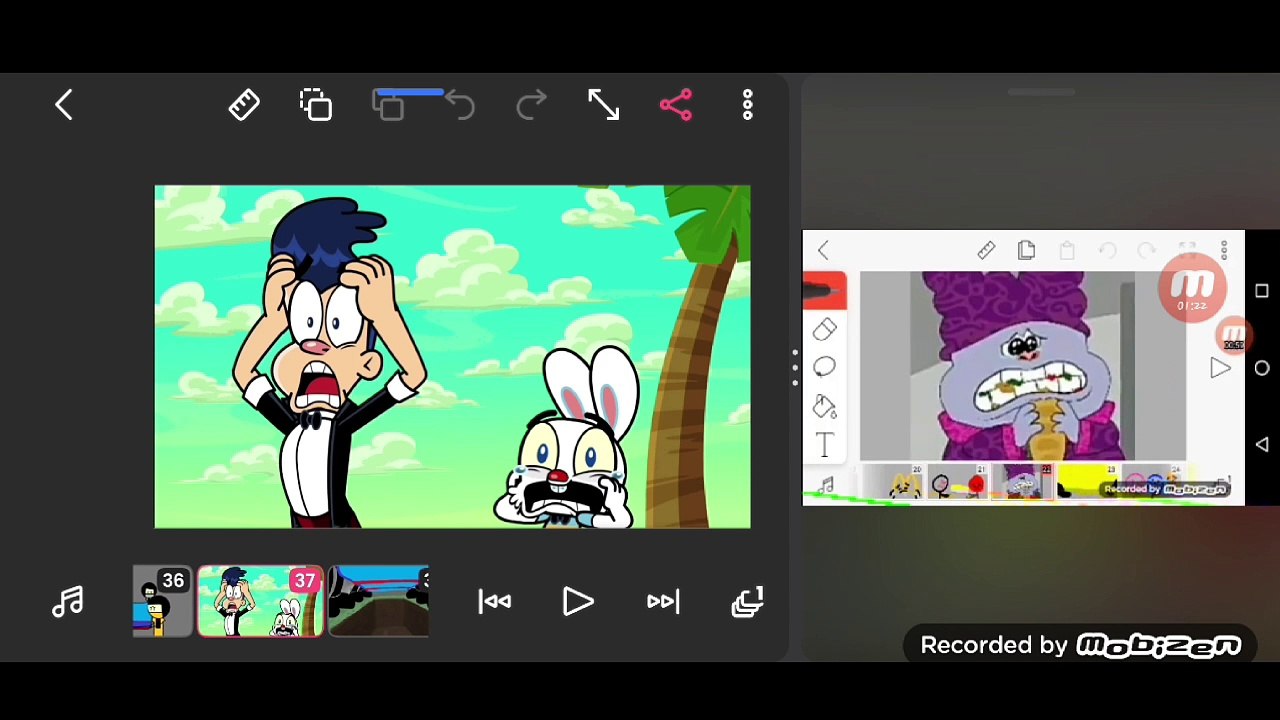Undo in the right window's toolbar
Viewport: 1280px width, 720px height.
tap(1107, 250)
